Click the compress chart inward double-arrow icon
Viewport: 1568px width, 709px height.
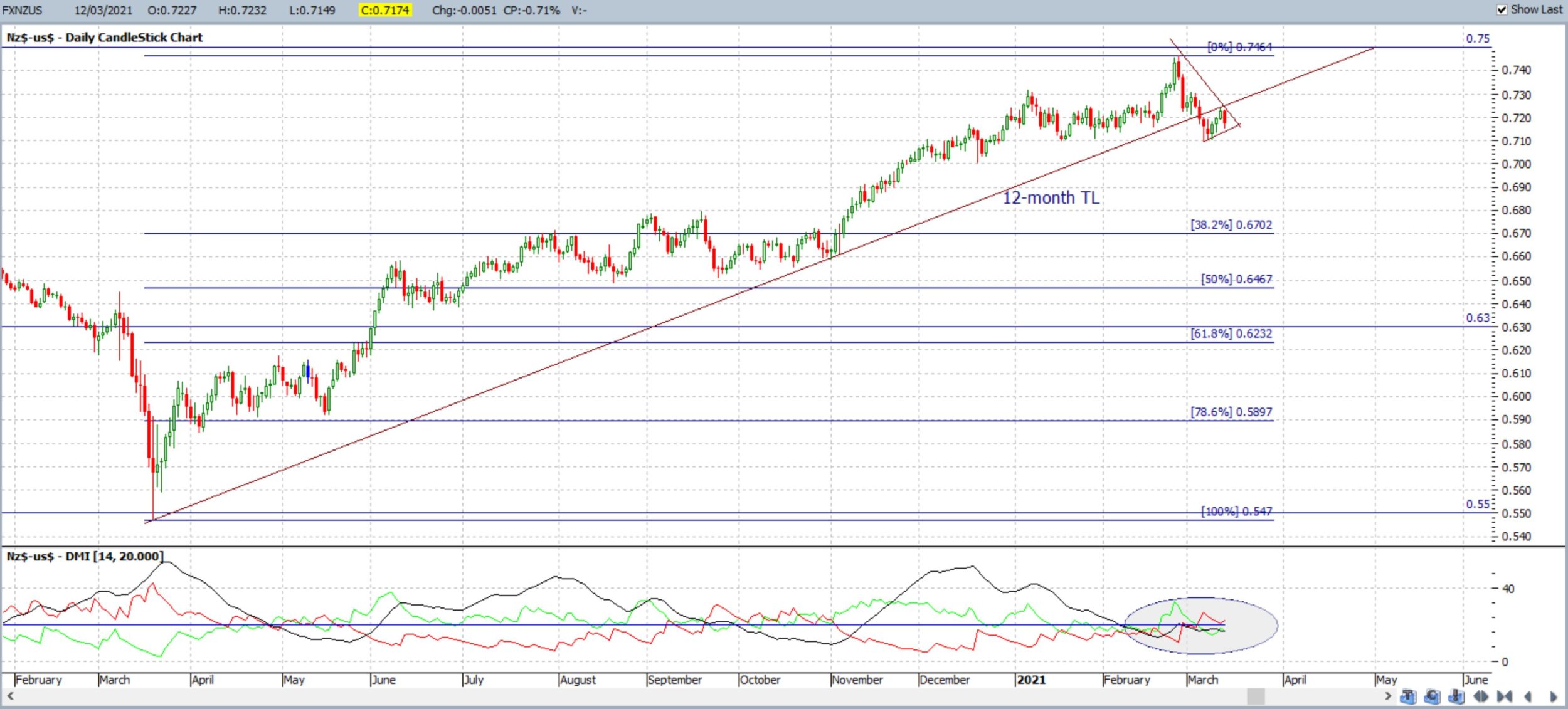pos(1504,696)
